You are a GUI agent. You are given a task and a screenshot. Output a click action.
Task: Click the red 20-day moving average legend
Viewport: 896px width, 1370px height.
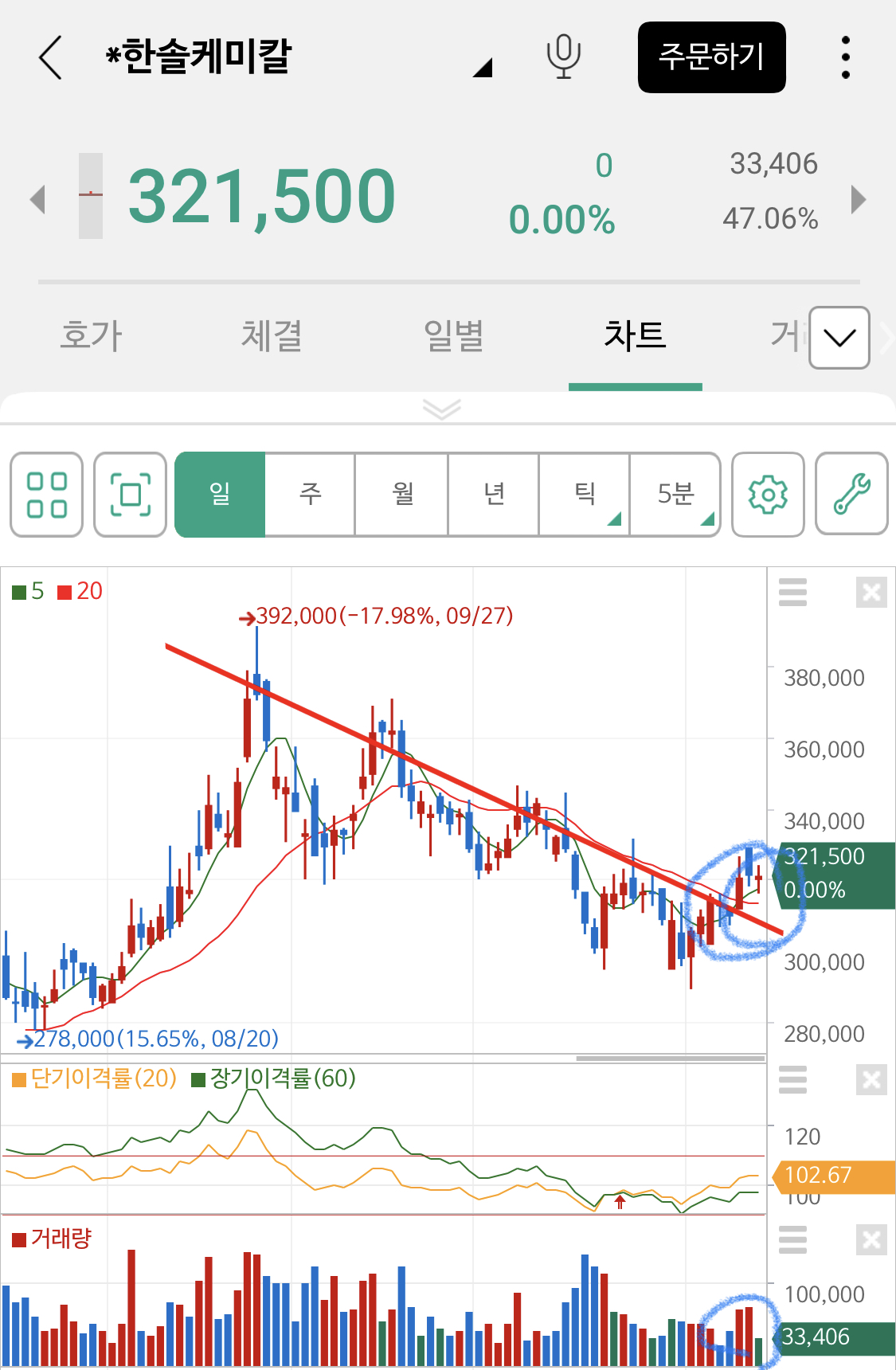pyautogui.click(x=80, y=591)
